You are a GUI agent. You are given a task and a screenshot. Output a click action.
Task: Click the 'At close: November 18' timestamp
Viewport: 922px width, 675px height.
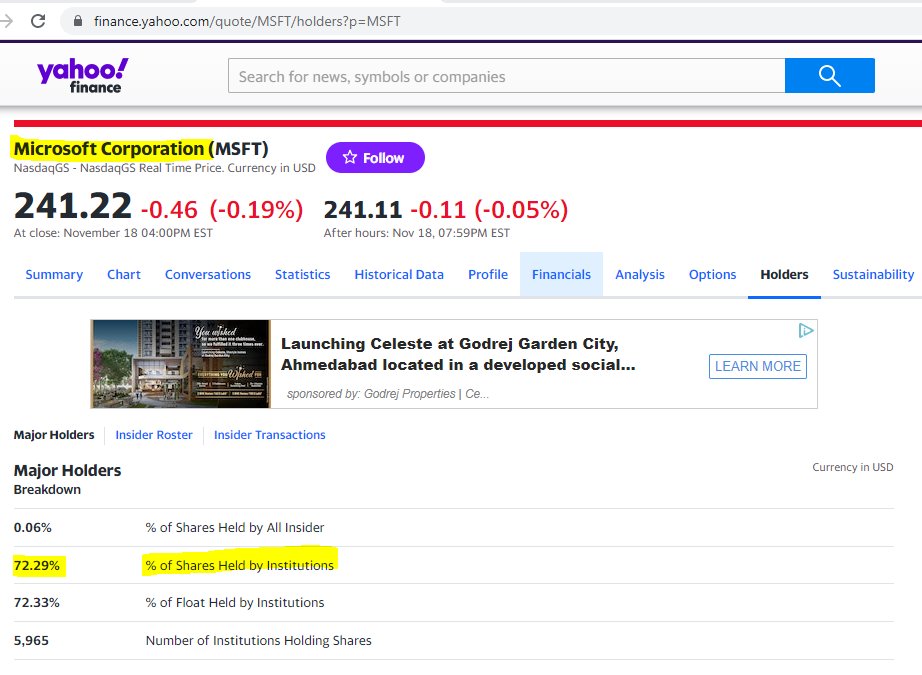click(x=113, y=233)
